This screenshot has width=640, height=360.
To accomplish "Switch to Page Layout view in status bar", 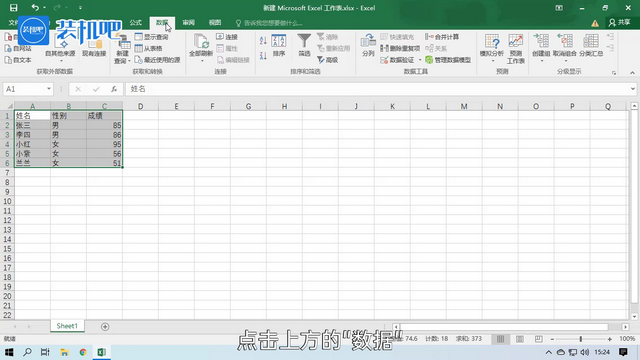I will click(520, 339).
